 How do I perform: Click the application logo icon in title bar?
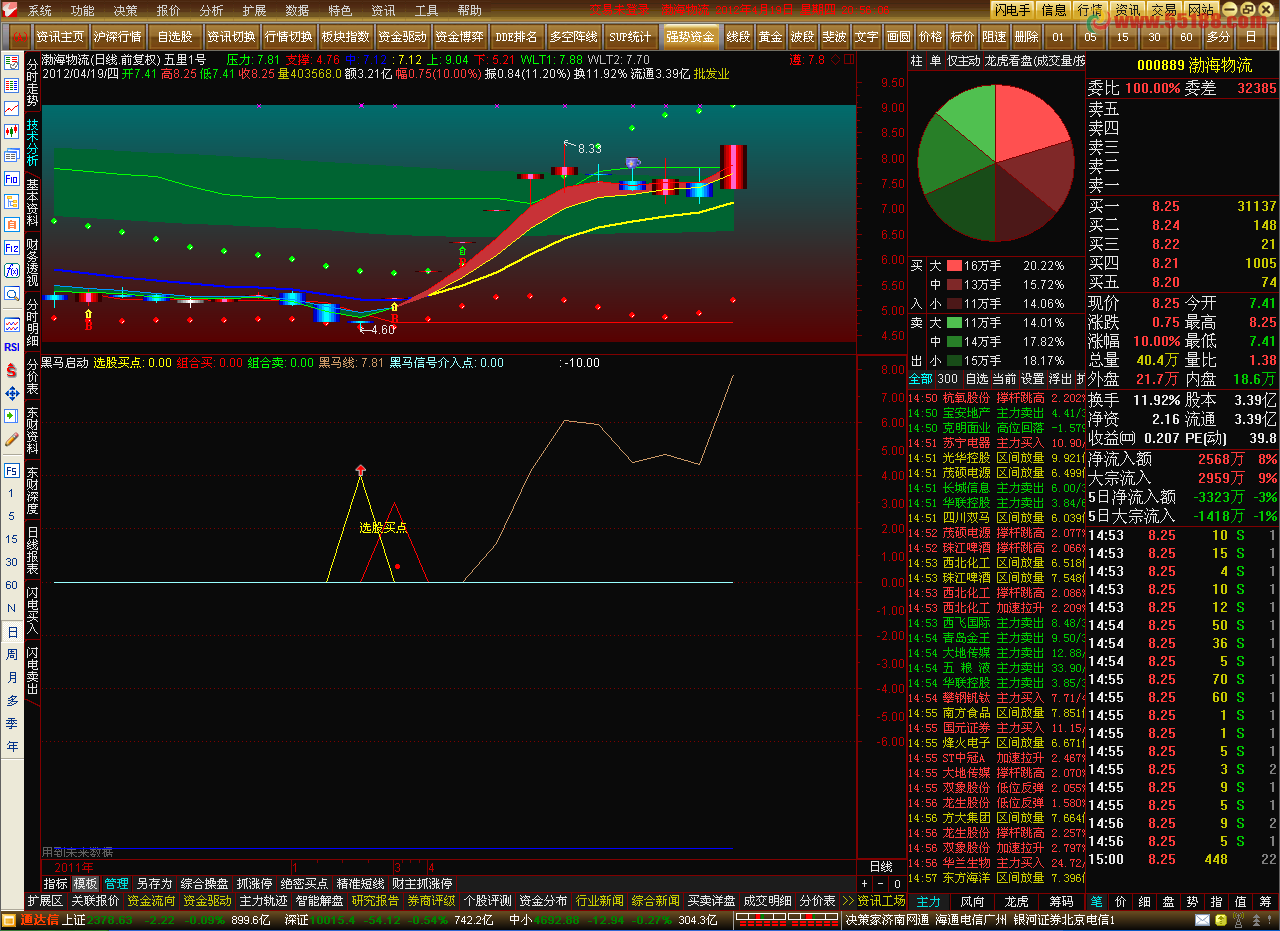coord(12,10)
